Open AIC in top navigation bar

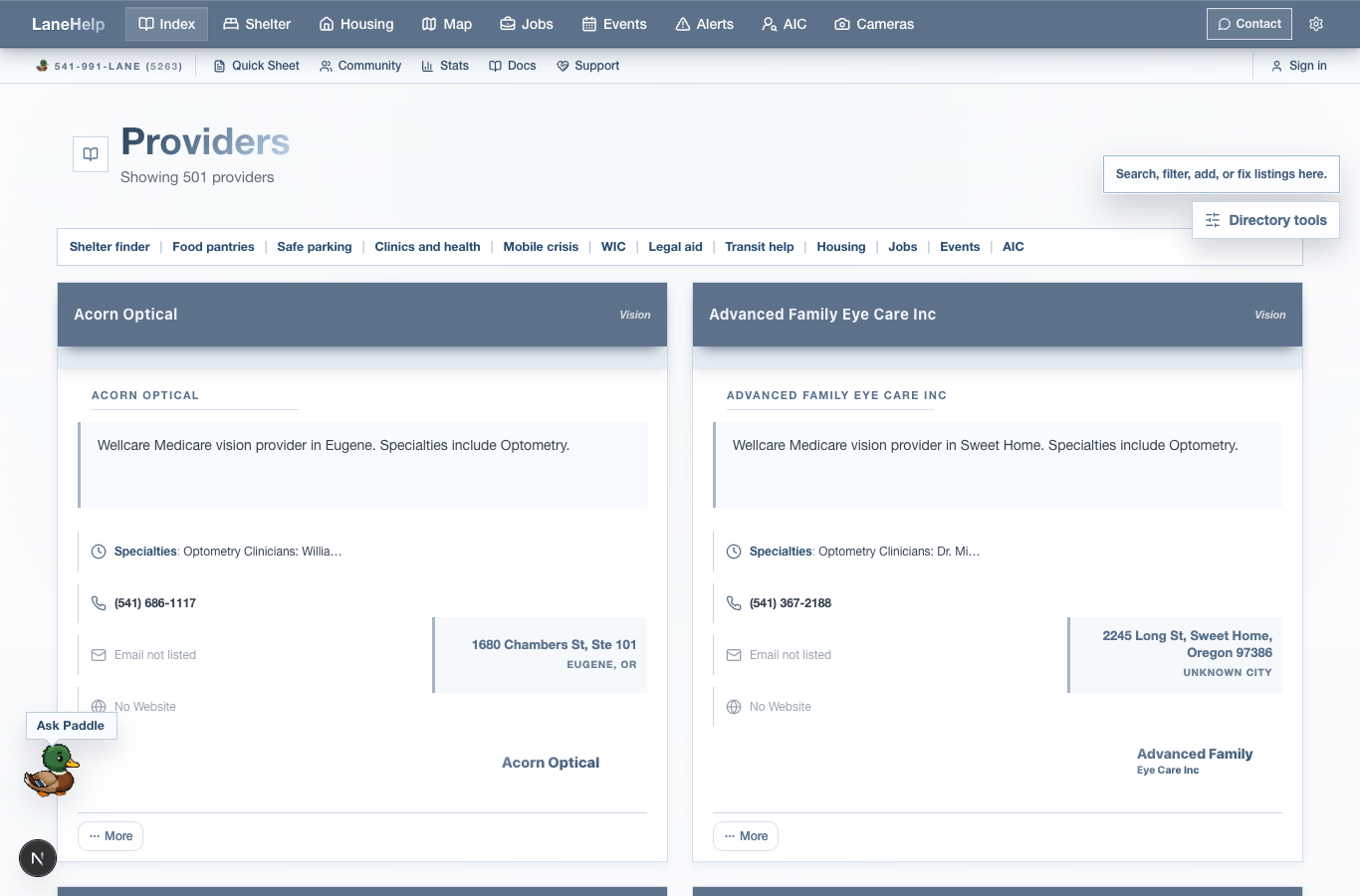[x=785, y=24]
